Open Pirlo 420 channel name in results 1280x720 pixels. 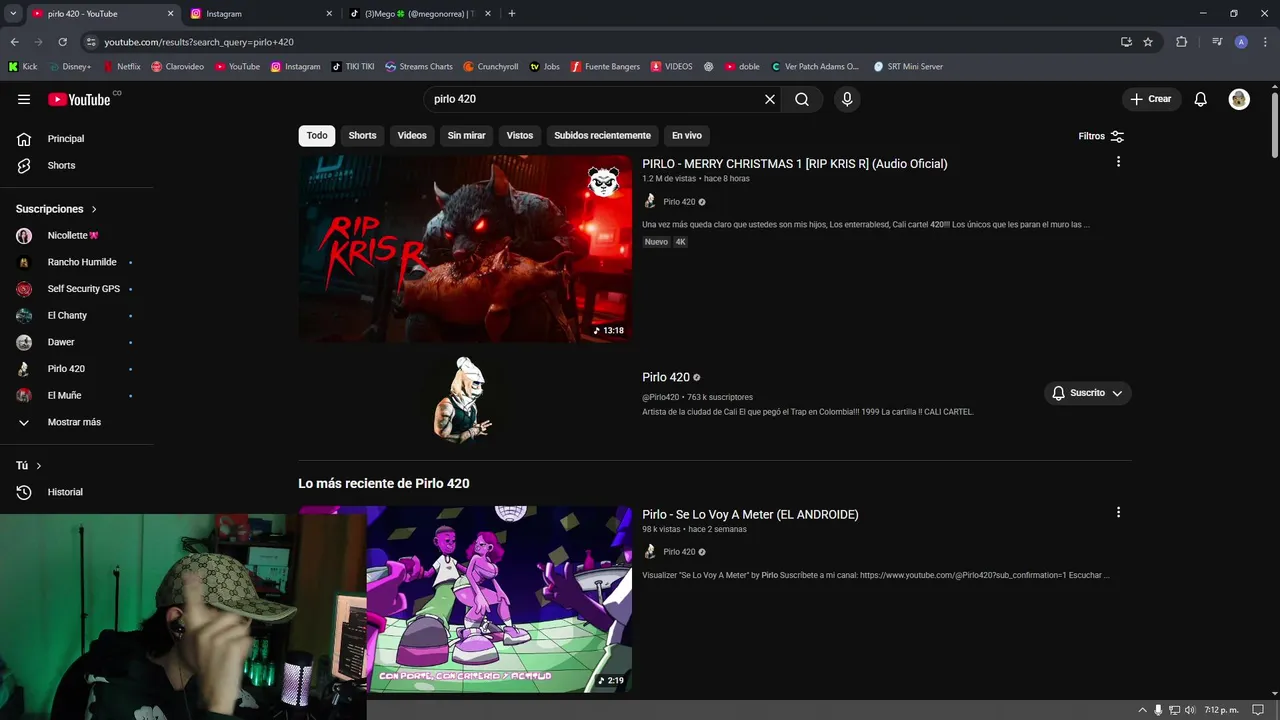point(666,377)
